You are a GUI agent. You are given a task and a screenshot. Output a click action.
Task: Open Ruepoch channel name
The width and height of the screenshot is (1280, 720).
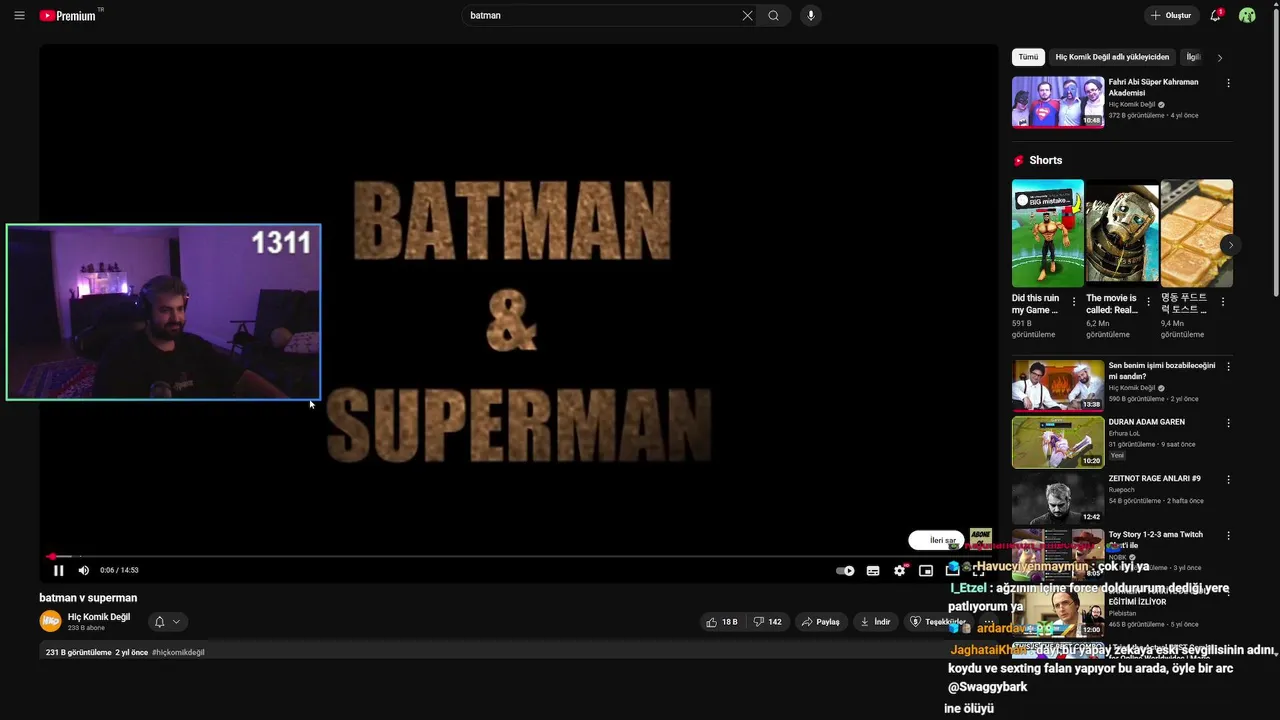coord(1121,490)
